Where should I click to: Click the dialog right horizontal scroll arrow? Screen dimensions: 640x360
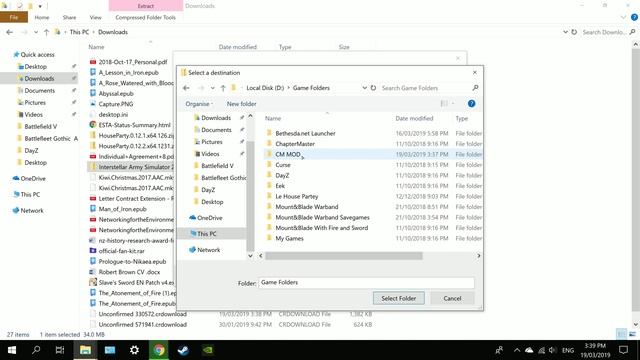(479, 256)
